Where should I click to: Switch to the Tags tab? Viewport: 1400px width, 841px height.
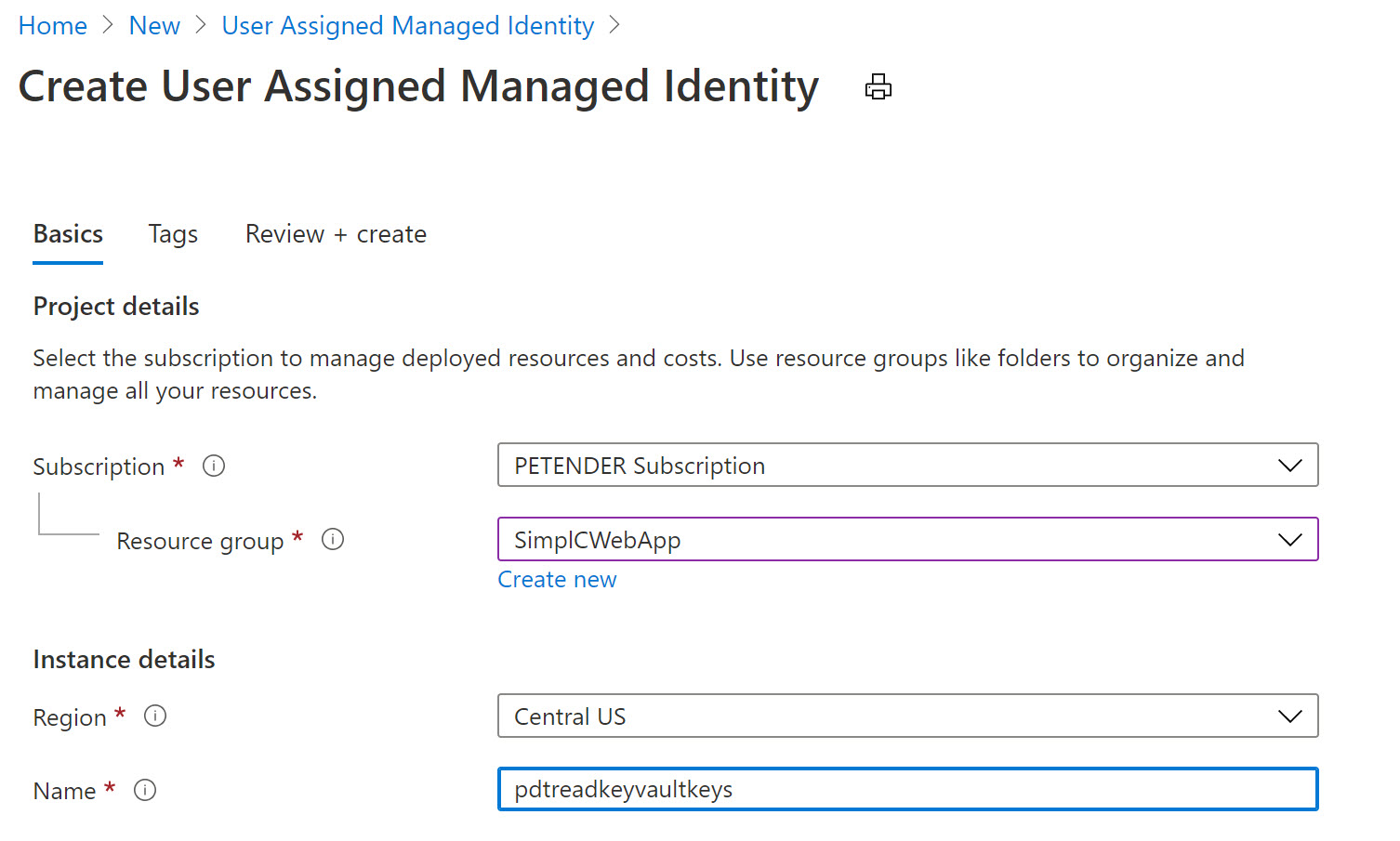click(173, 234)
